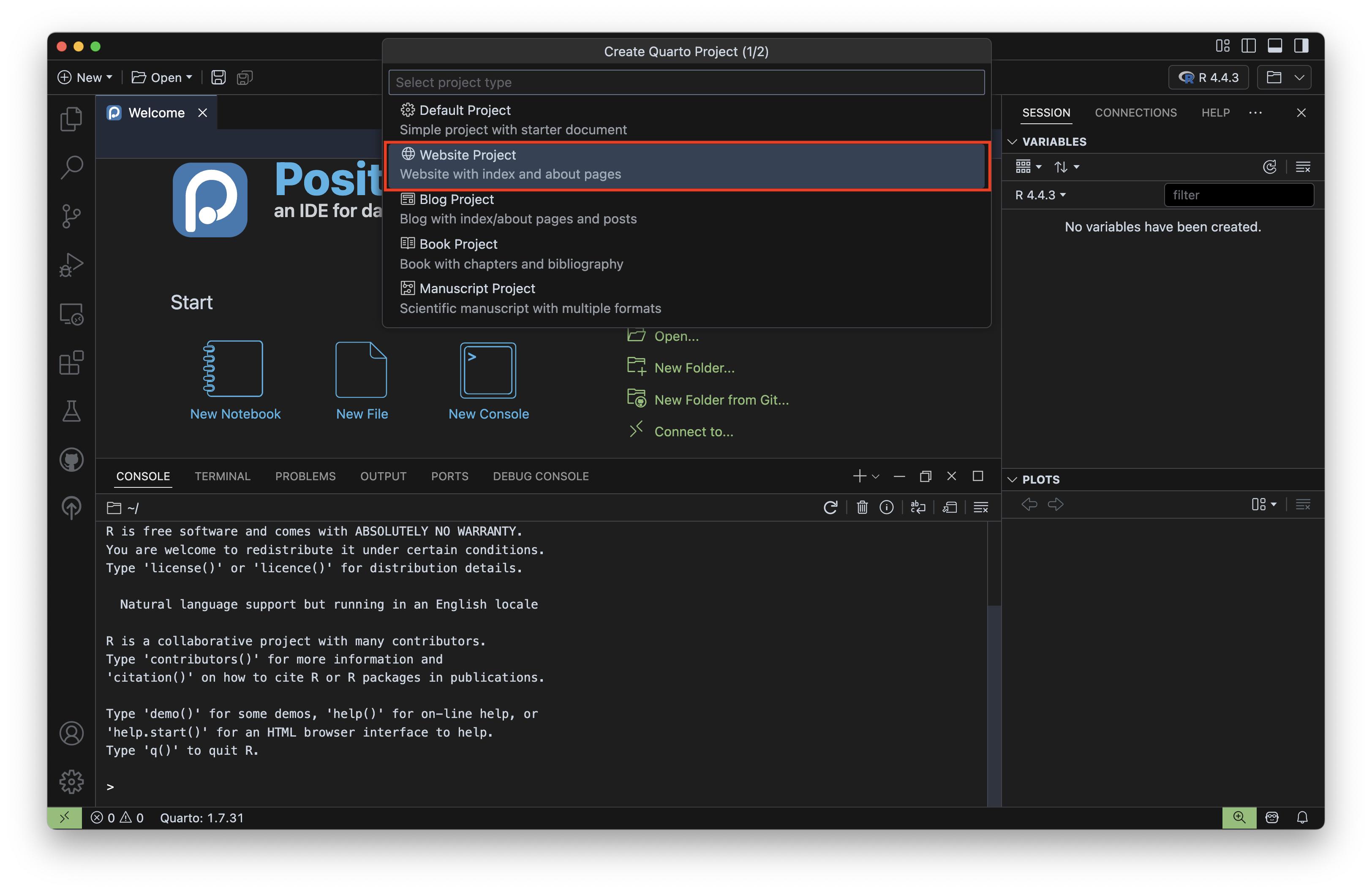Maximize the console panel
This screenshot has height=892, width=1372.
pyautogui.click(x=978, y=476)
